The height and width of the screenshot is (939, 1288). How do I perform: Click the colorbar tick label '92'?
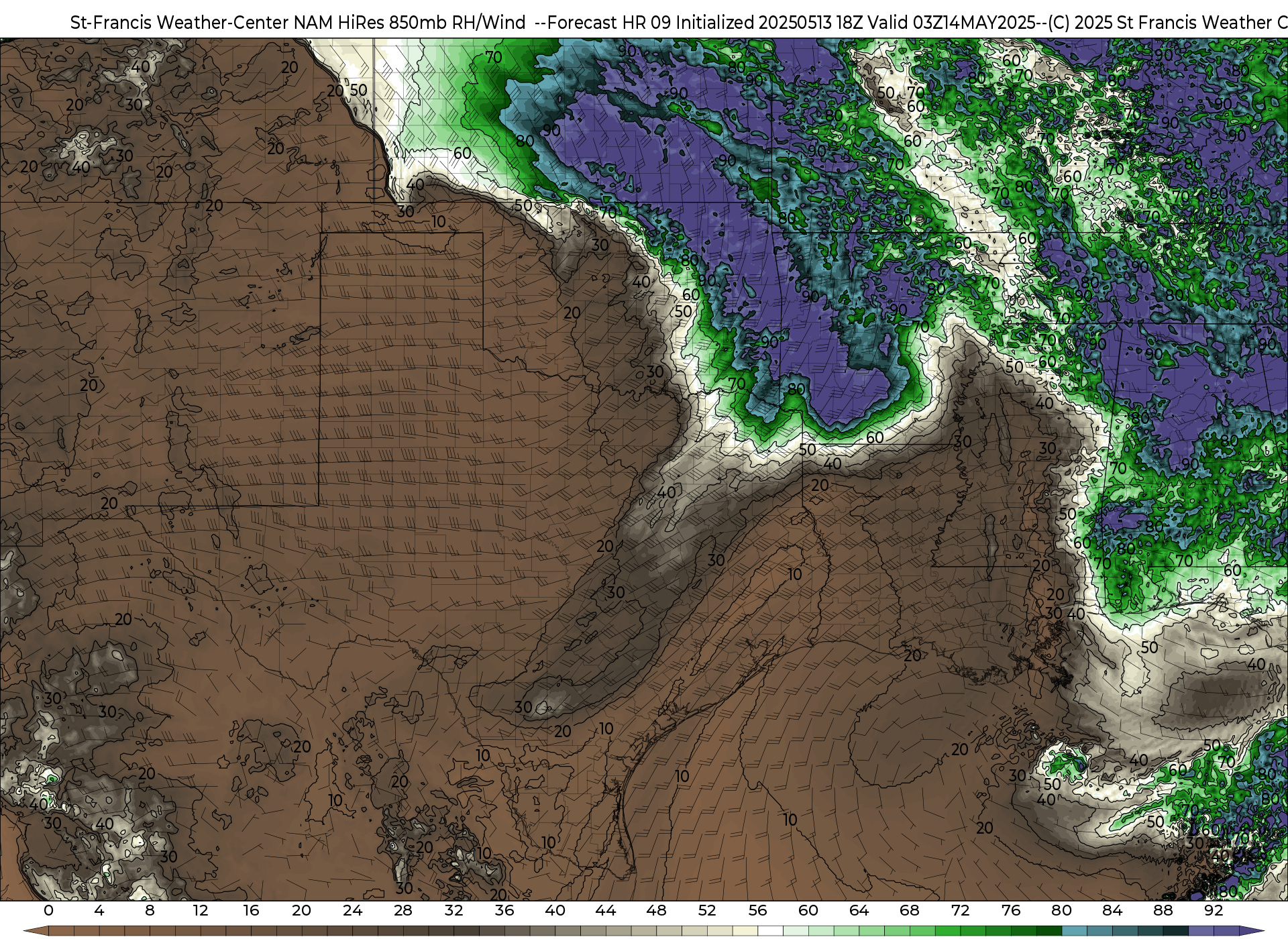[1214, 911]
